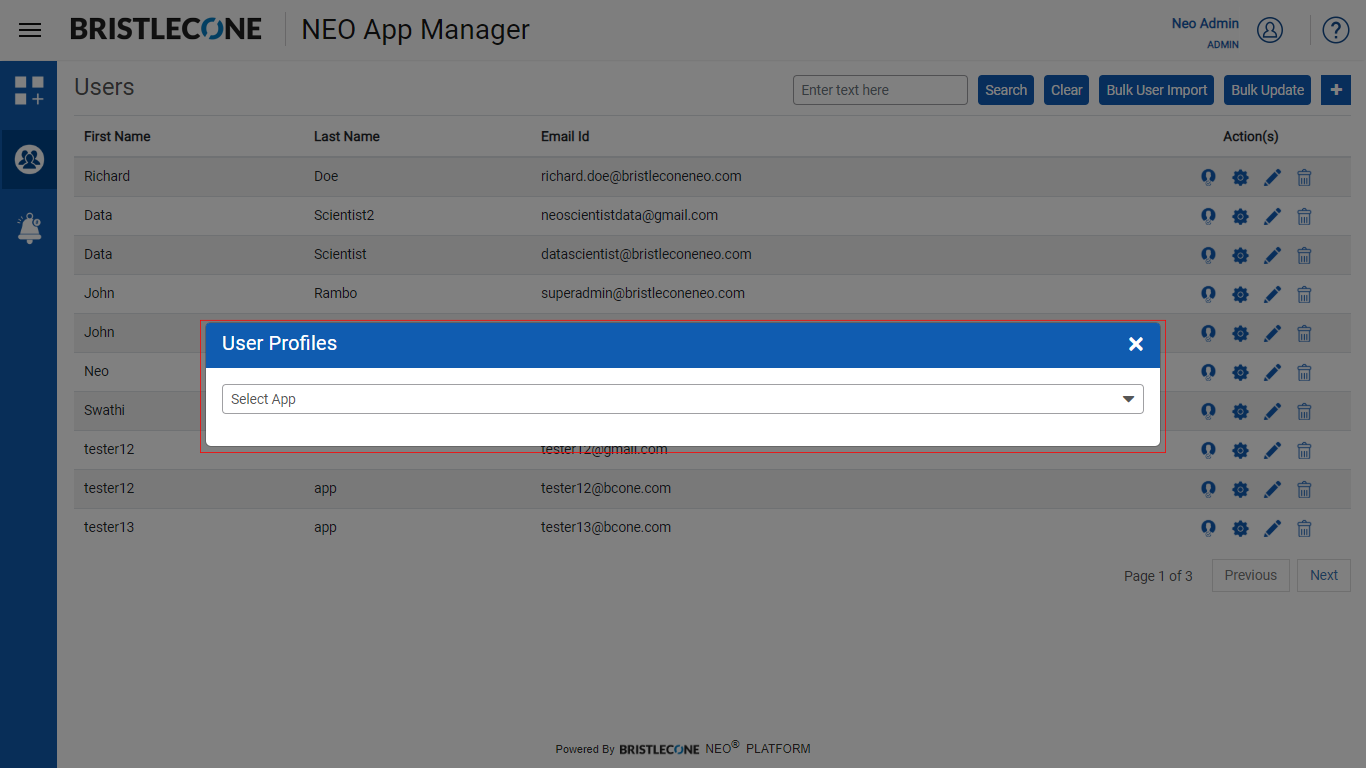Click the Email Id column header
The width and height of the screenshot is (1366, 768).
(565, 136)
